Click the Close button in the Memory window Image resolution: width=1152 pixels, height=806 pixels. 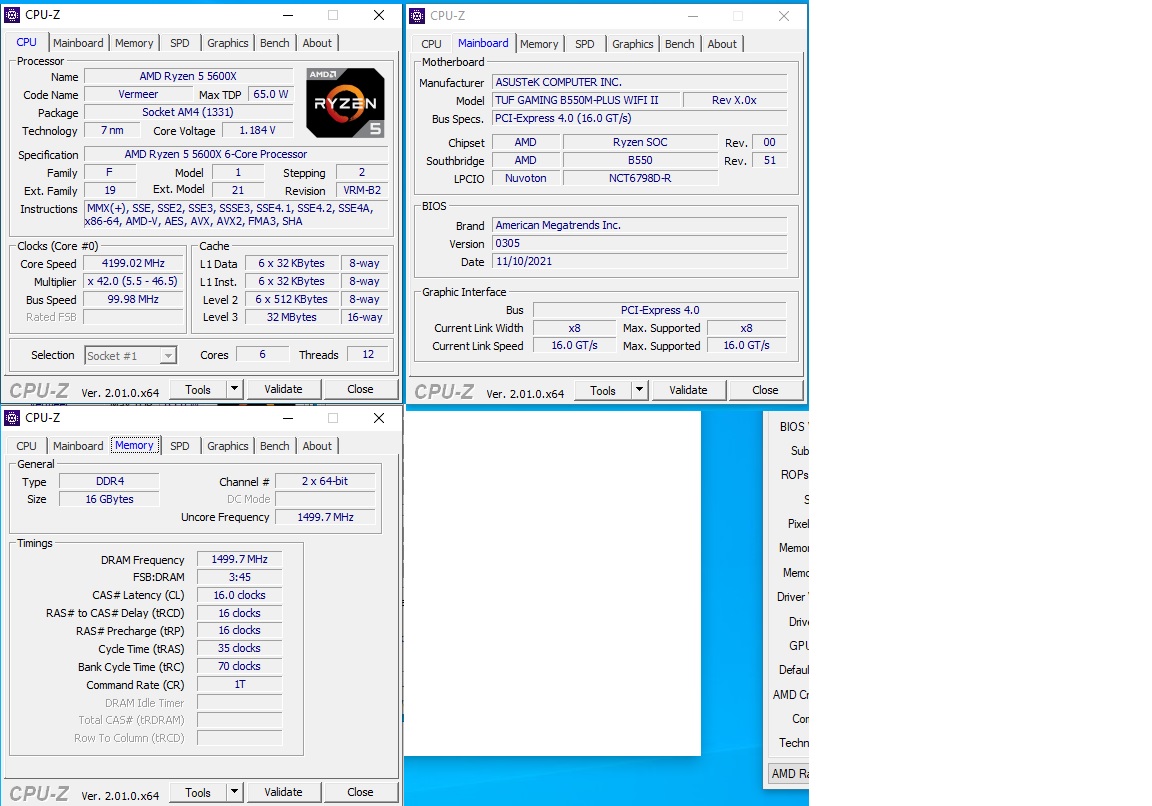click(360, 792)
